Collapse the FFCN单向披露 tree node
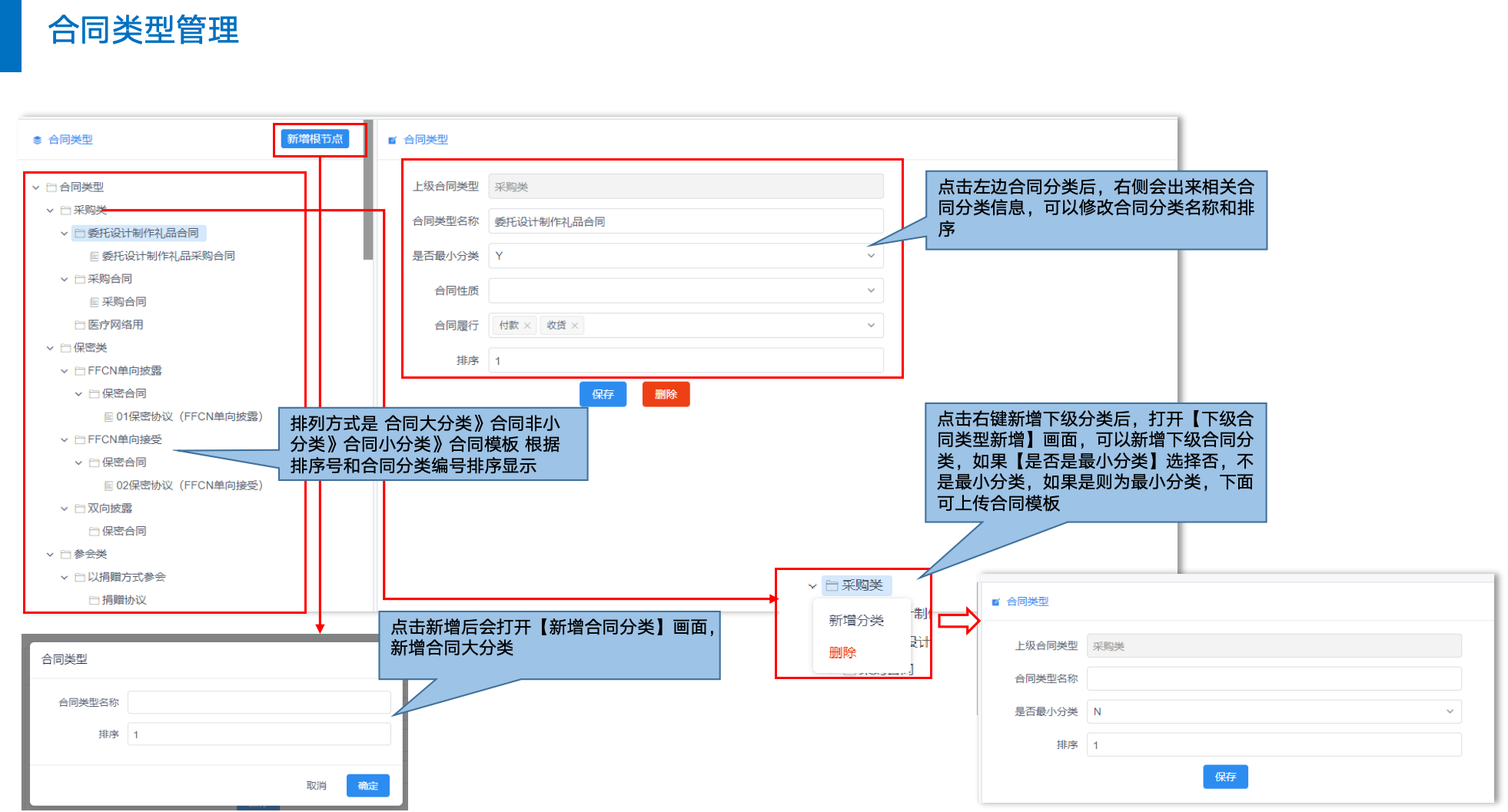This screenshot has width=1508, height=812. coord(65,371)
